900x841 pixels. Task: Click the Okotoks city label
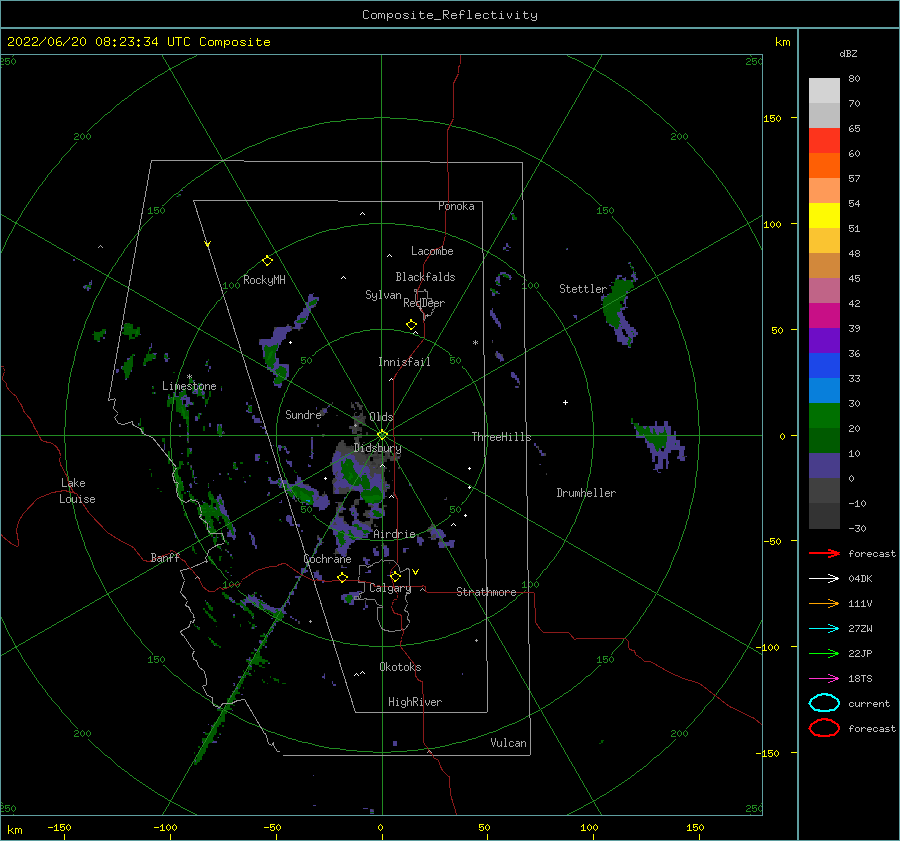(x=400, y=667)
